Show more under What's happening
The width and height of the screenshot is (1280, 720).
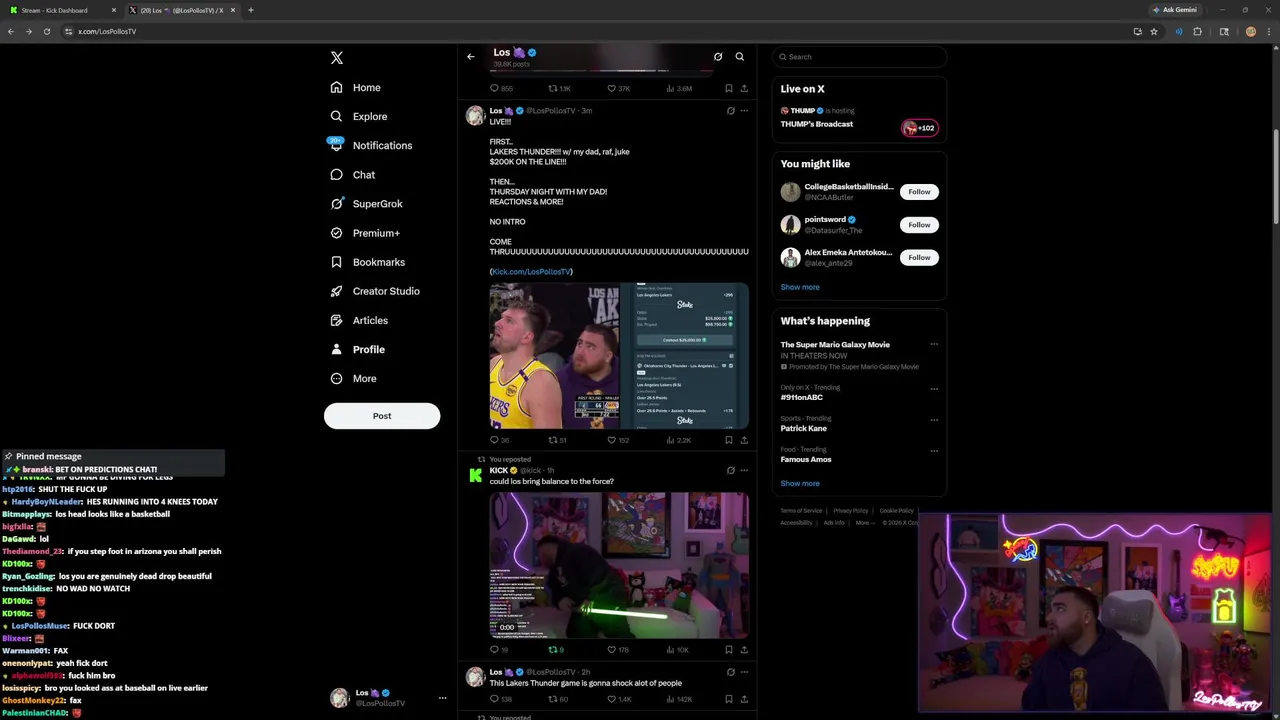click(800, 483)
